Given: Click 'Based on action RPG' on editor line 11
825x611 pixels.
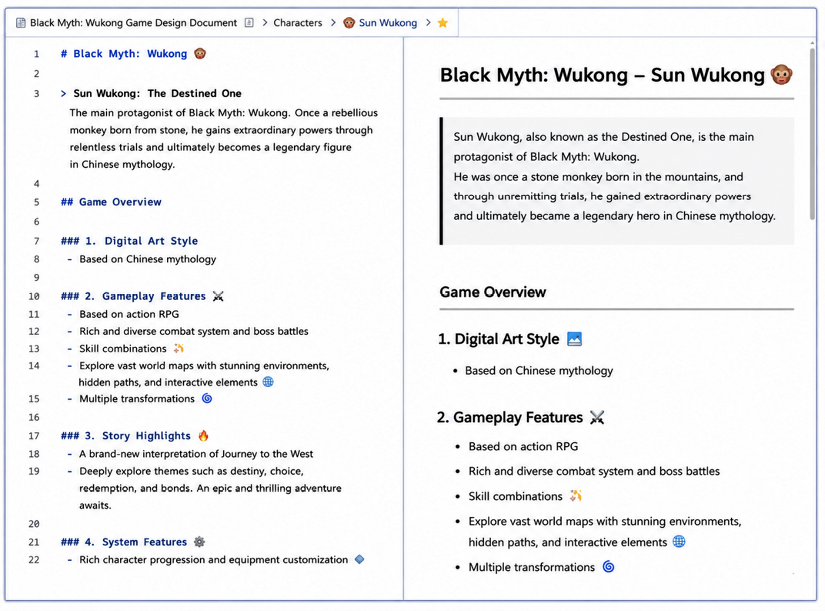Looking at the screenshot, I should pos(129,314).
